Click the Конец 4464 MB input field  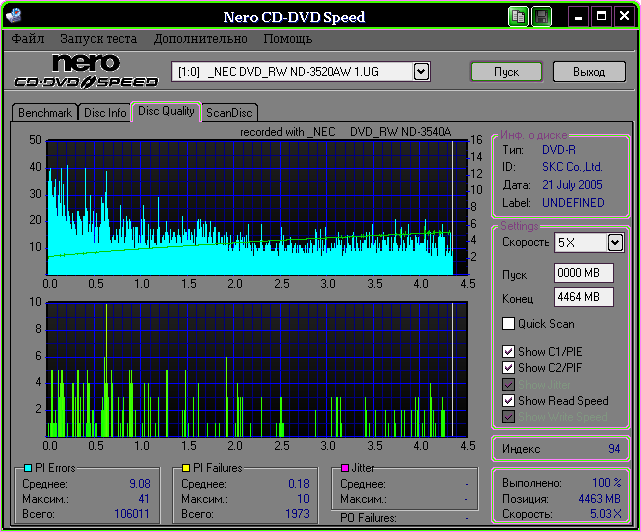(x=584, y=297)
